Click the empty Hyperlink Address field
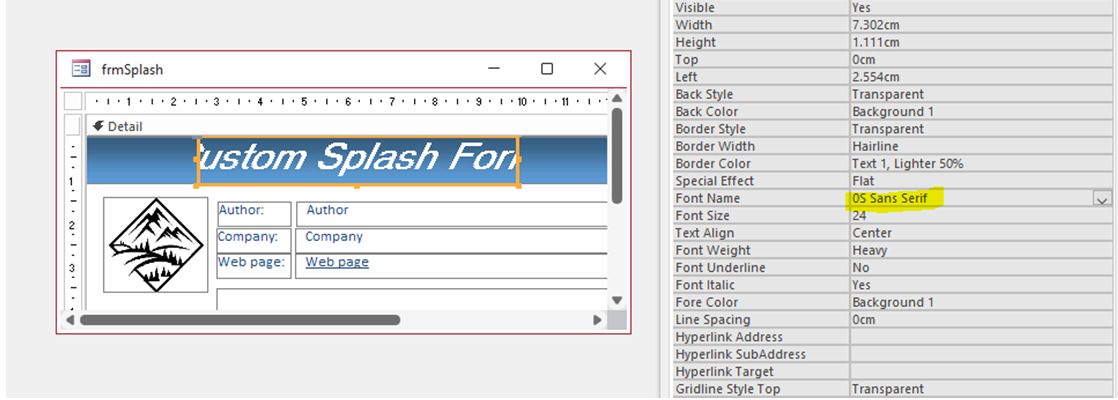 tap(983, 337)
